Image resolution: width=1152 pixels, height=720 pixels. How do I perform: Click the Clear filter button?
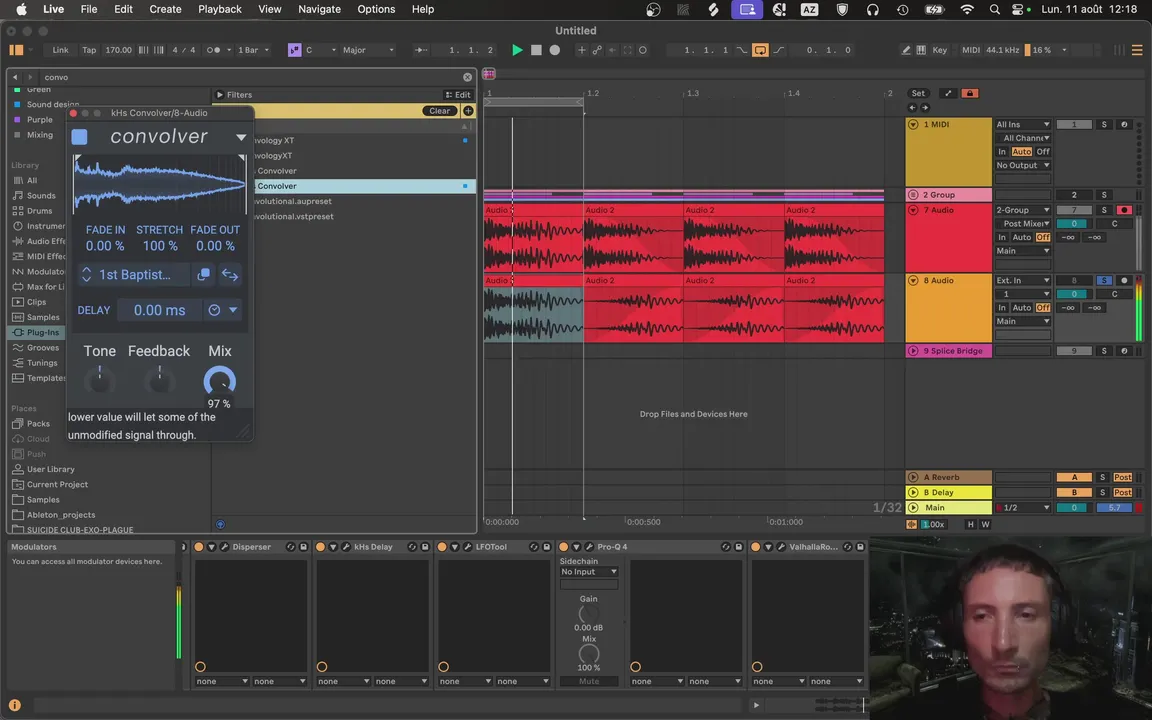click(x=439, y=111)
